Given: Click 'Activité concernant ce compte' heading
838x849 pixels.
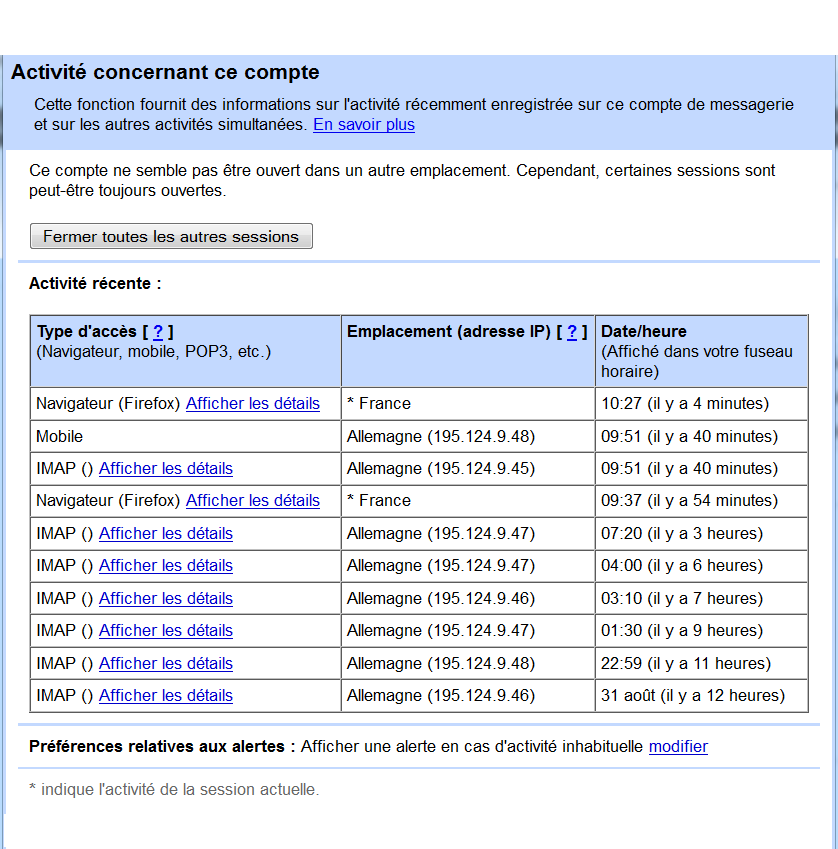Looking at the screenshot, I should pyautogui.click(x=165, y=72).
